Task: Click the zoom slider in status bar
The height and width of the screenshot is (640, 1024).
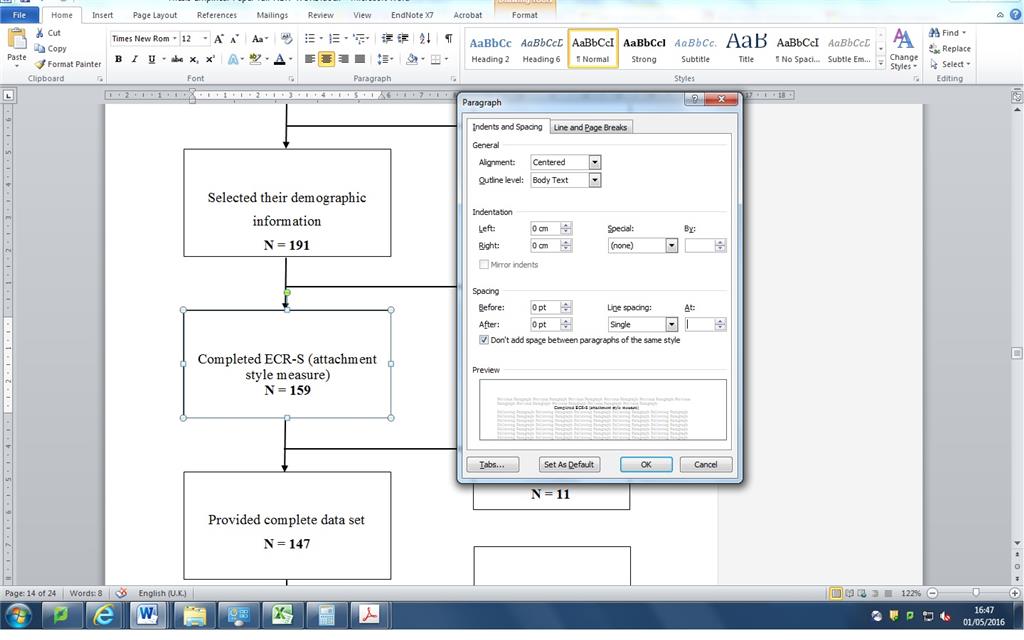Action: [976, 593]
